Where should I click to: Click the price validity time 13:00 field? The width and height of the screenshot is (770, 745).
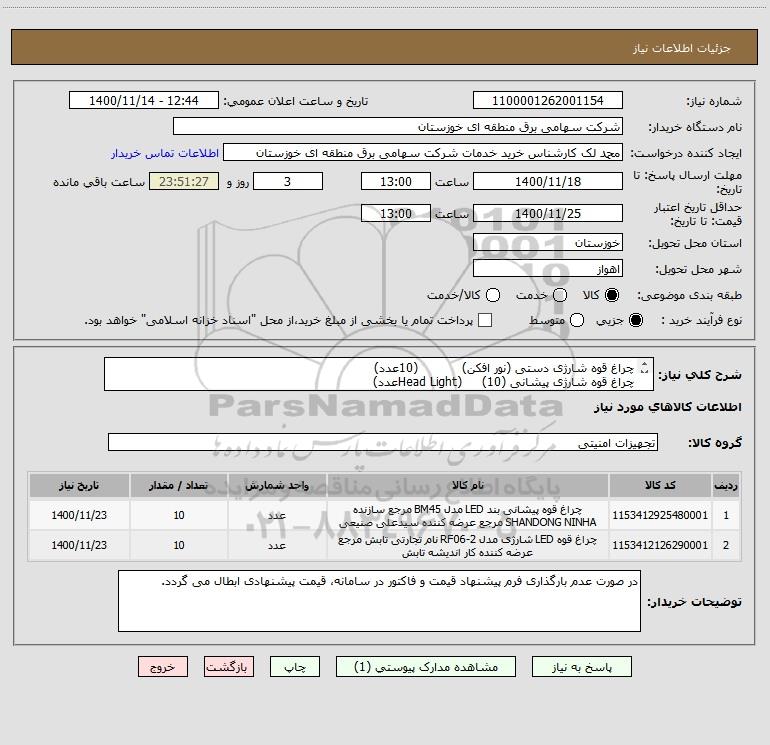pyautogui.click(x=396, y=213)
